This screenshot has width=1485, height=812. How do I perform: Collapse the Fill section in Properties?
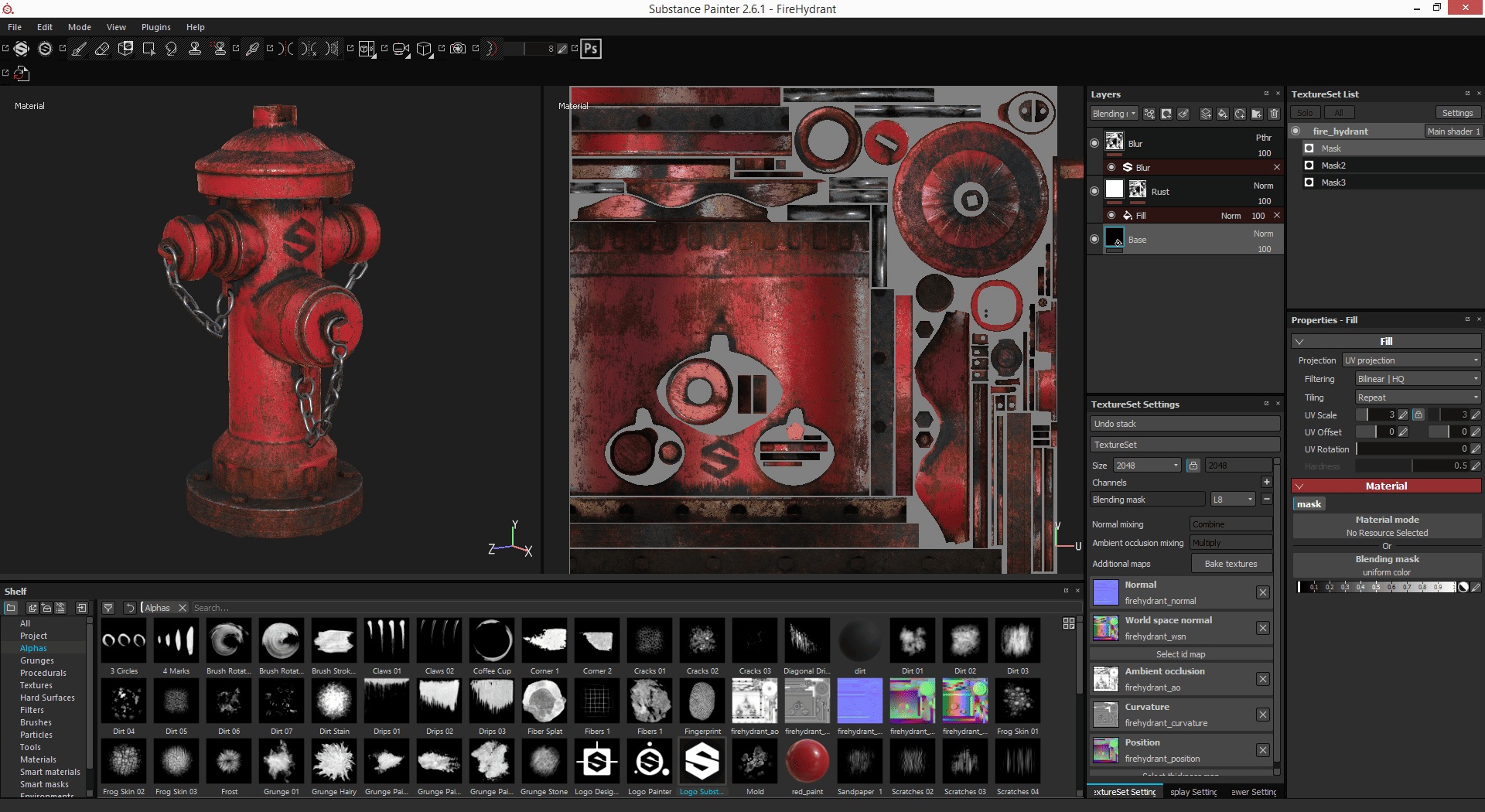coord(1299,341)
